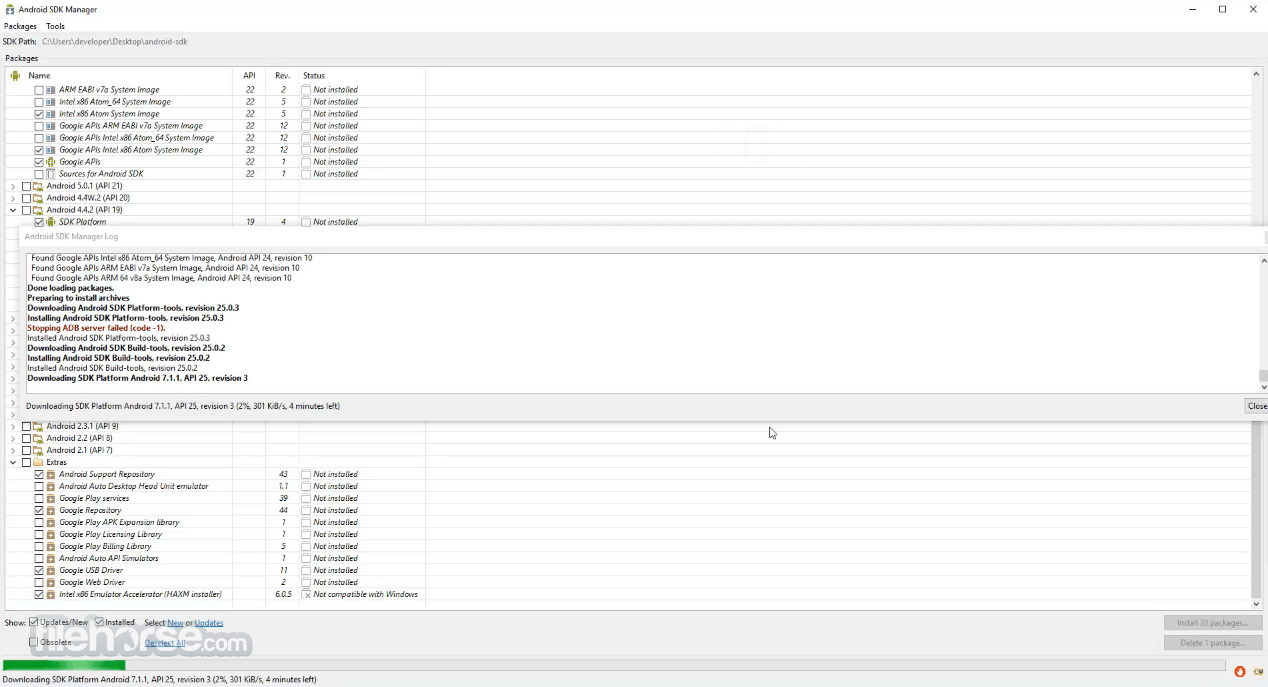Click the Google Repository package icon
Image resolution: width=1268 pixels, height=687 pixels.
tap(51, 510)
